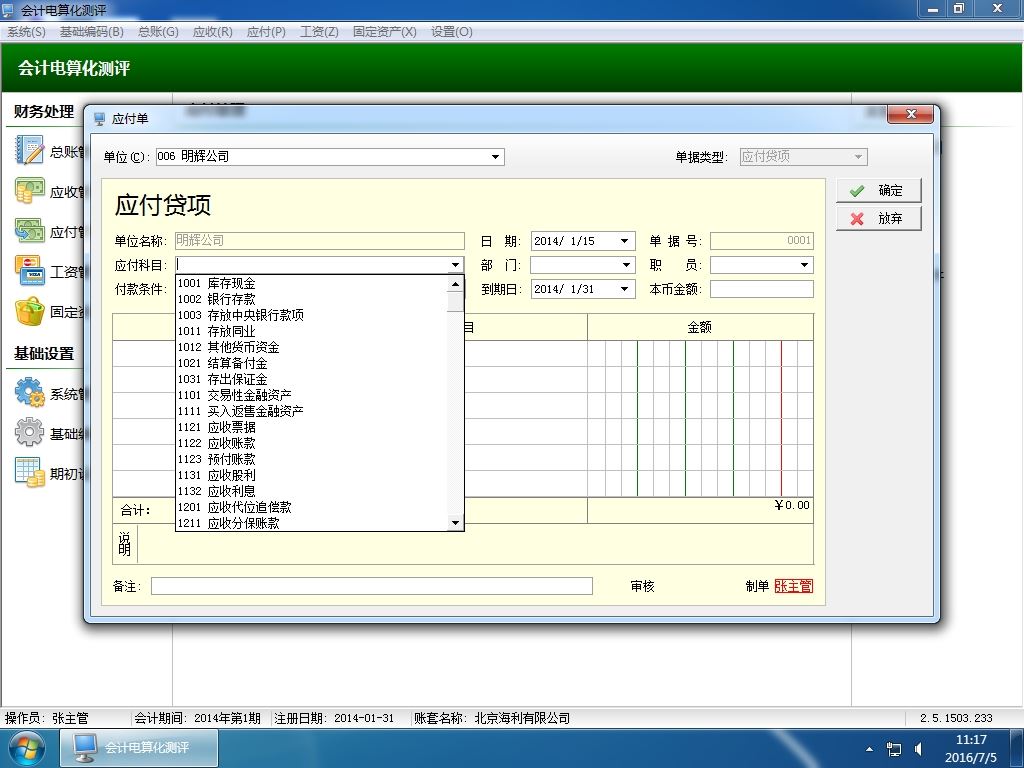Expand the 部门 department dropdown
This screenshot has height=768, width=1024.
tap(626, 265)
